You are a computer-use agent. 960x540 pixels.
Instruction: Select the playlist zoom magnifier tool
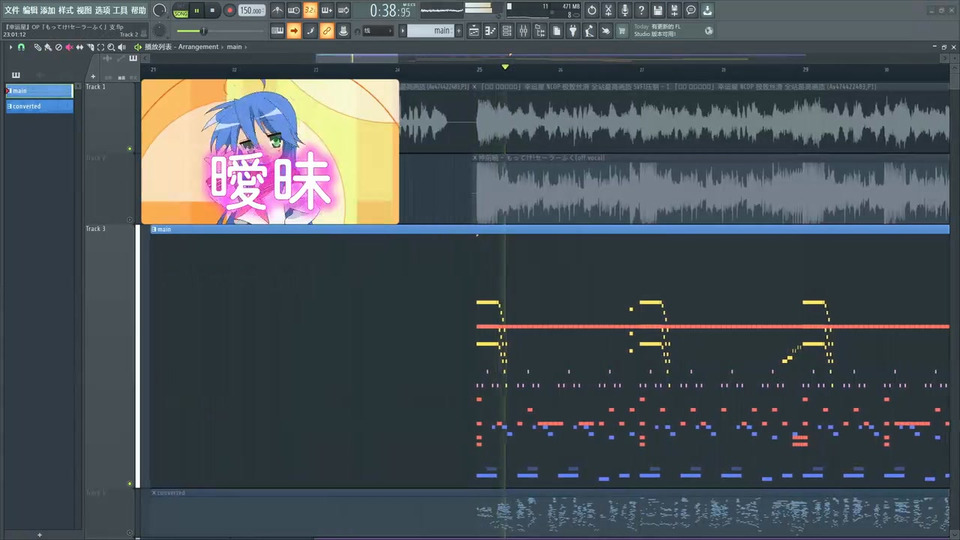[x=111, y=47]
